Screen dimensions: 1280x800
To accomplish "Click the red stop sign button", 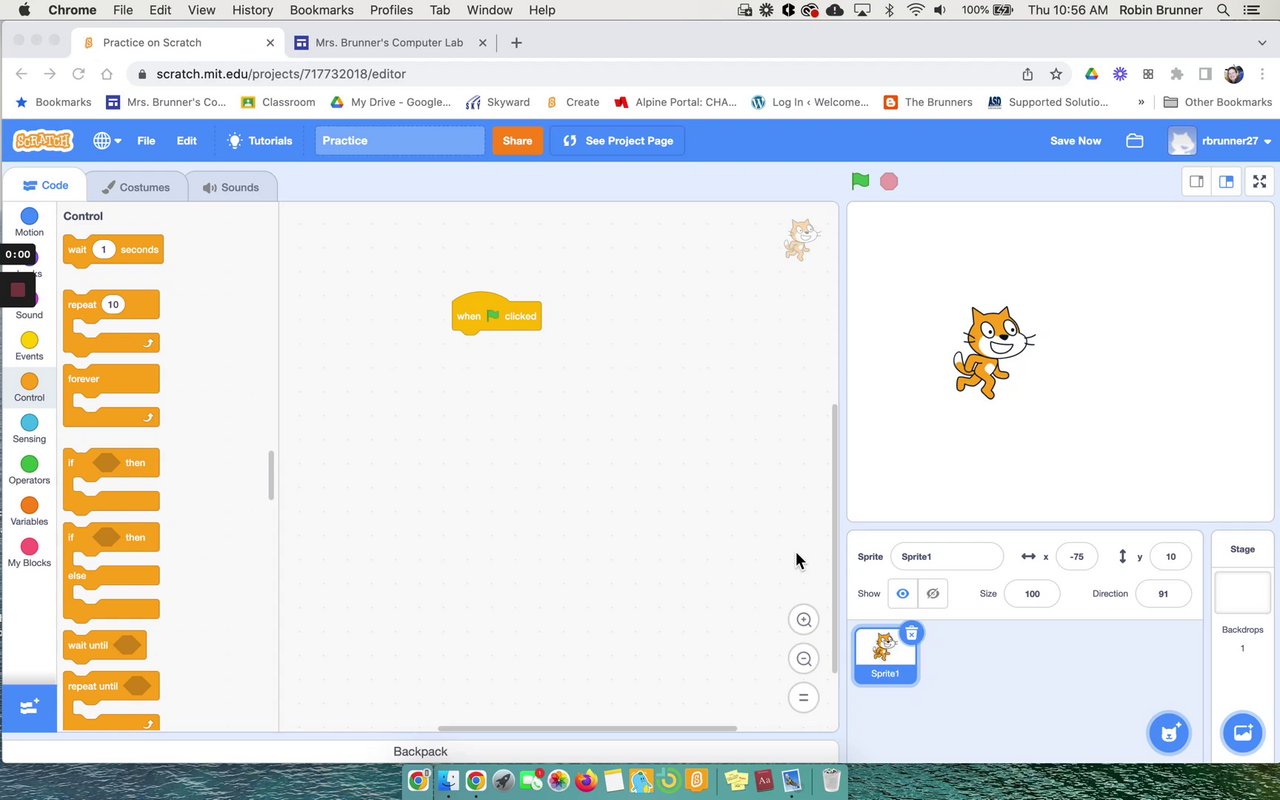I will 889,181.
